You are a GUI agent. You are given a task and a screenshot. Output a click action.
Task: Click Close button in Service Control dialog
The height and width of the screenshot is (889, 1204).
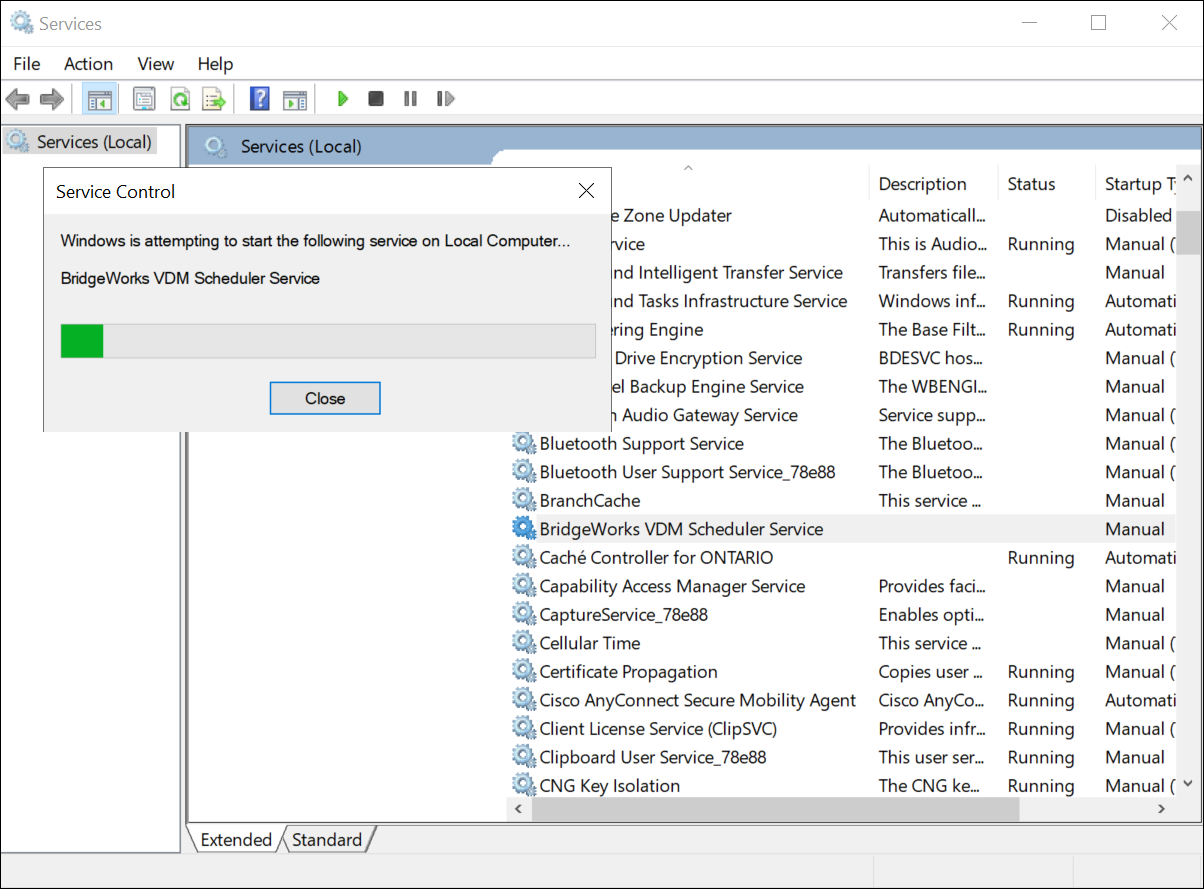click(325, 398)
